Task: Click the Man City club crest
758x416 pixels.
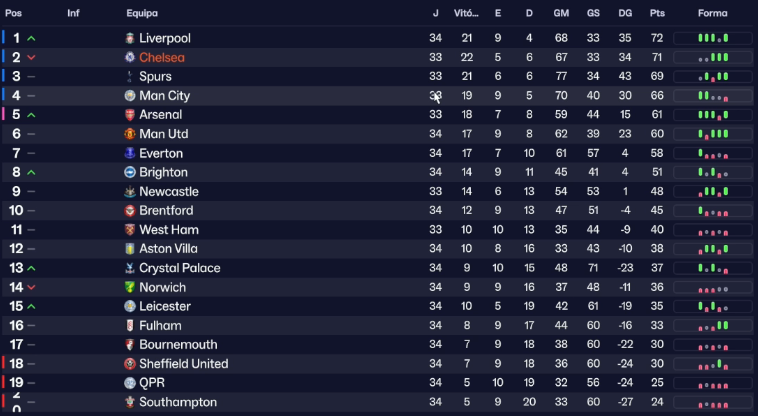Action: click(x=130, y=96)
